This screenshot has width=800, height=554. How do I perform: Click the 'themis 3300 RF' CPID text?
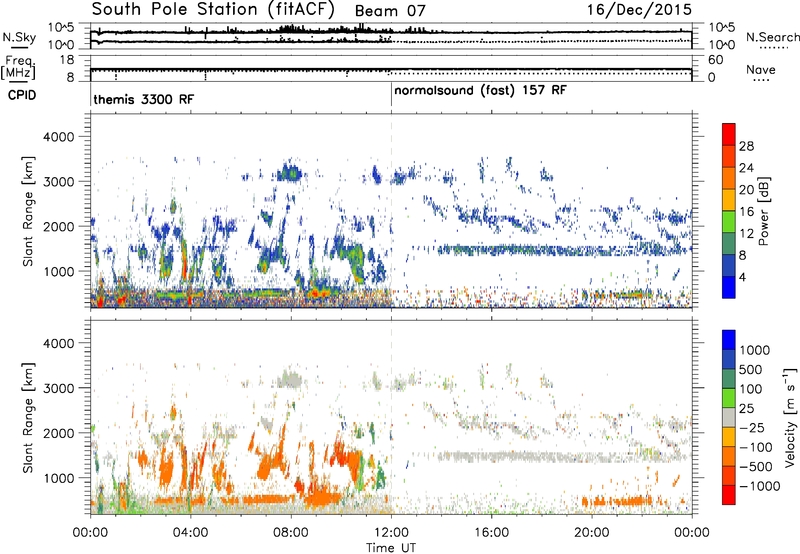143,99
